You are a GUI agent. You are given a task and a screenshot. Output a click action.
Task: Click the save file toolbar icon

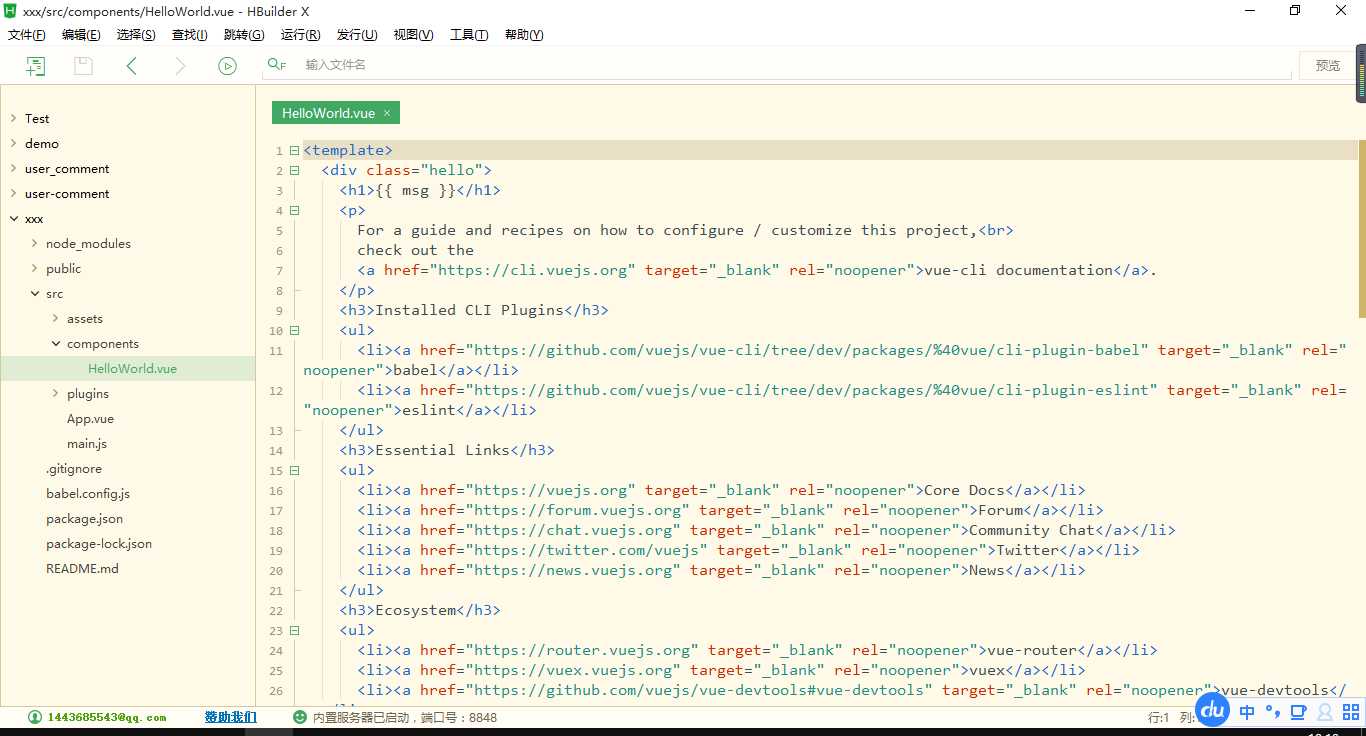pos(83,66)
